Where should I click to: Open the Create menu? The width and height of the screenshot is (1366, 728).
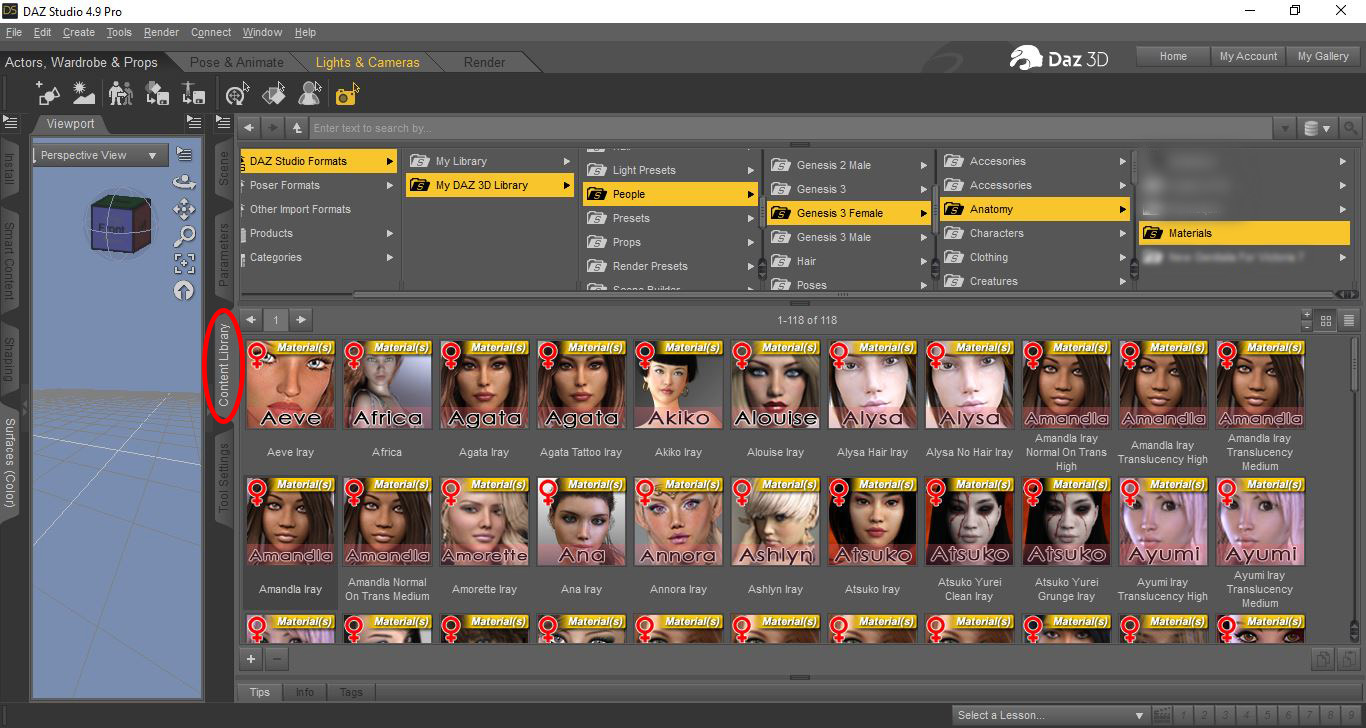pyautogui.click(x=78, y=32)
